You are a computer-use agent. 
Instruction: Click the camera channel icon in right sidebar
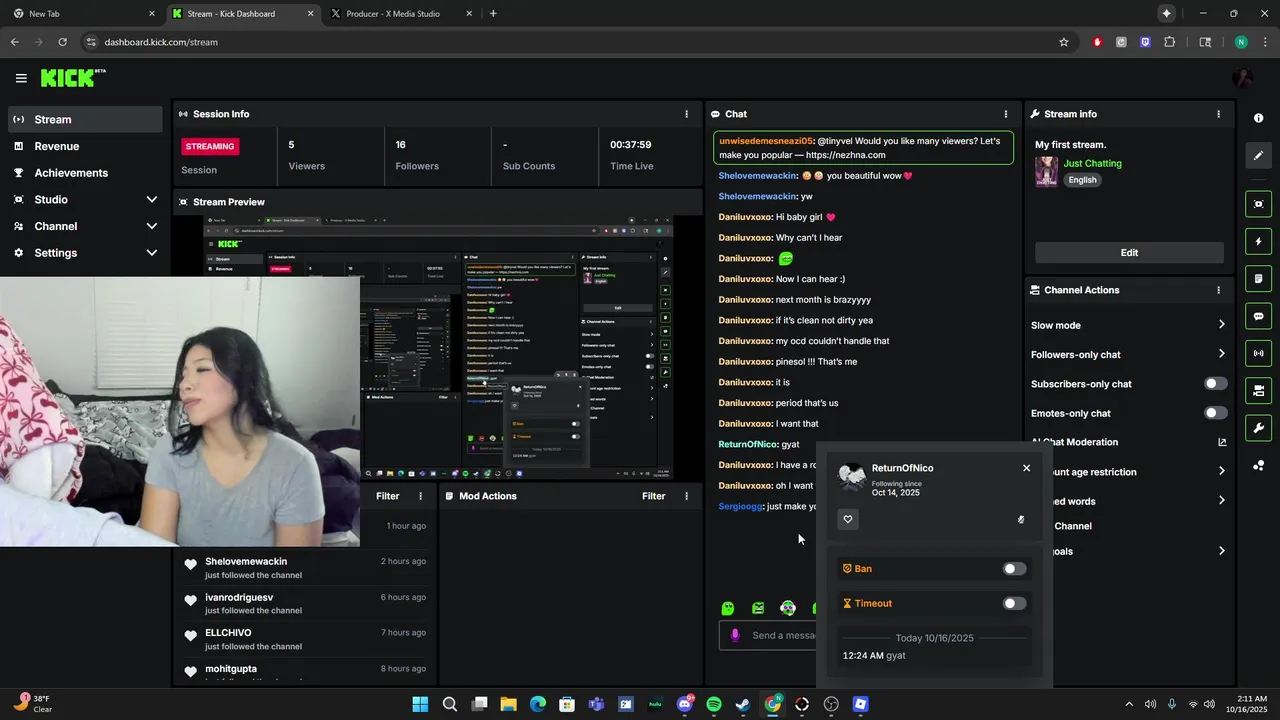tap(1258, 390)
